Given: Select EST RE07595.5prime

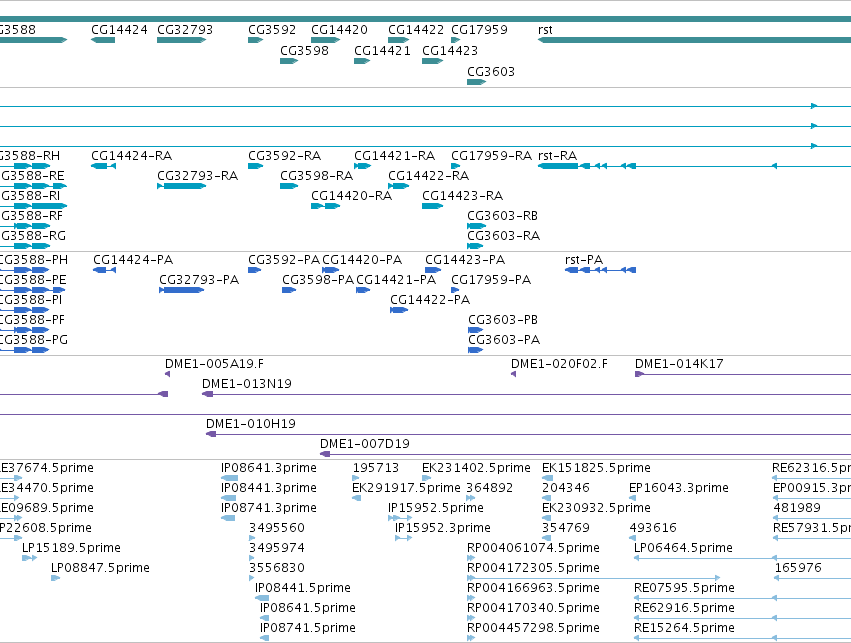Looking at the screenshot, I should 684,589.
